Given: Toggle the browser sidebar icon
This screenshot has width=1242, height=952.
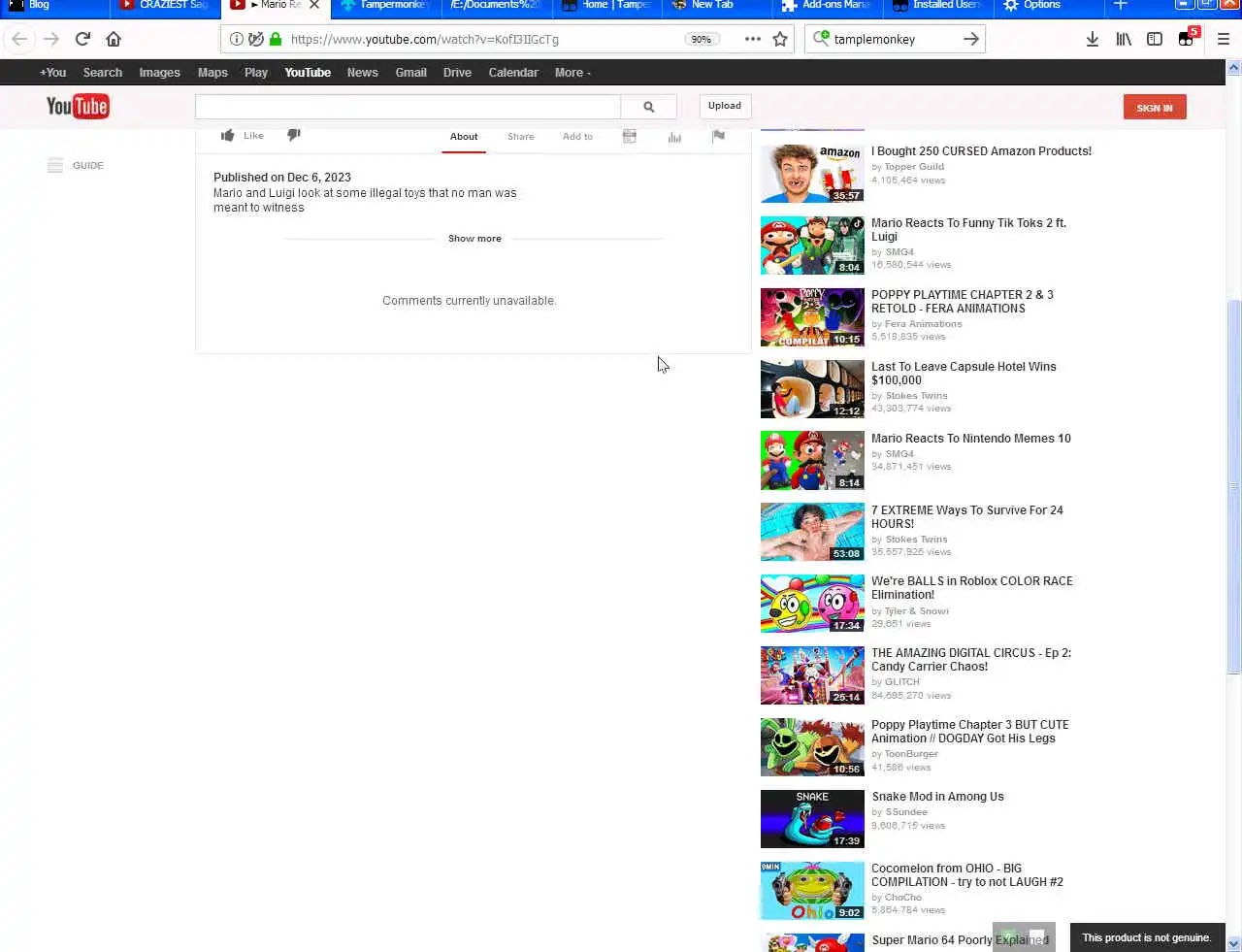Looking at the screenshot, I should (x=1155, y=39).
